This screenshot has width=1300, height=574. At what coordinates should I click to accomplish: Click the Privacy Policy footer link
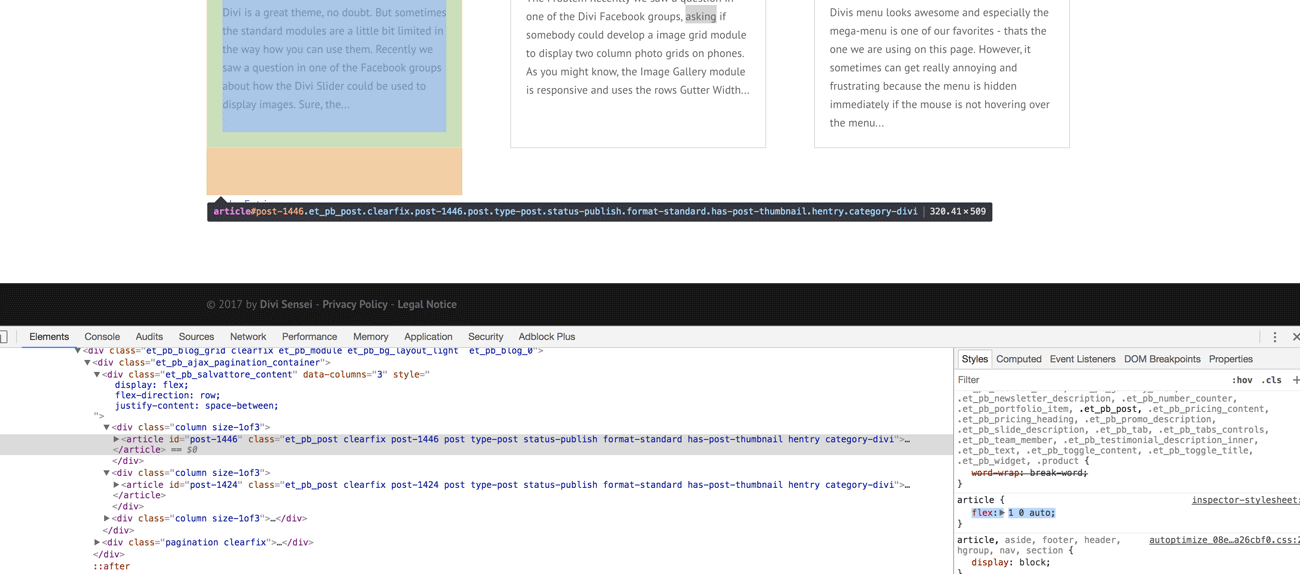354,304
